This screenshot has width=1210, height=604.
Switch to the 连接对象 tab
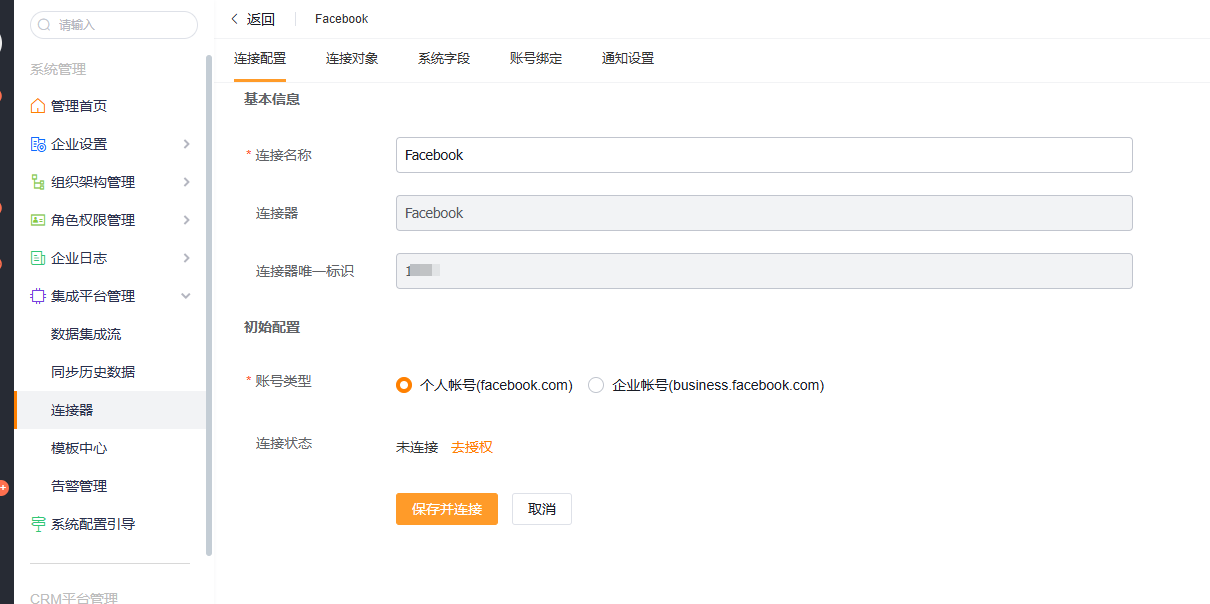[x=352, y=59]
